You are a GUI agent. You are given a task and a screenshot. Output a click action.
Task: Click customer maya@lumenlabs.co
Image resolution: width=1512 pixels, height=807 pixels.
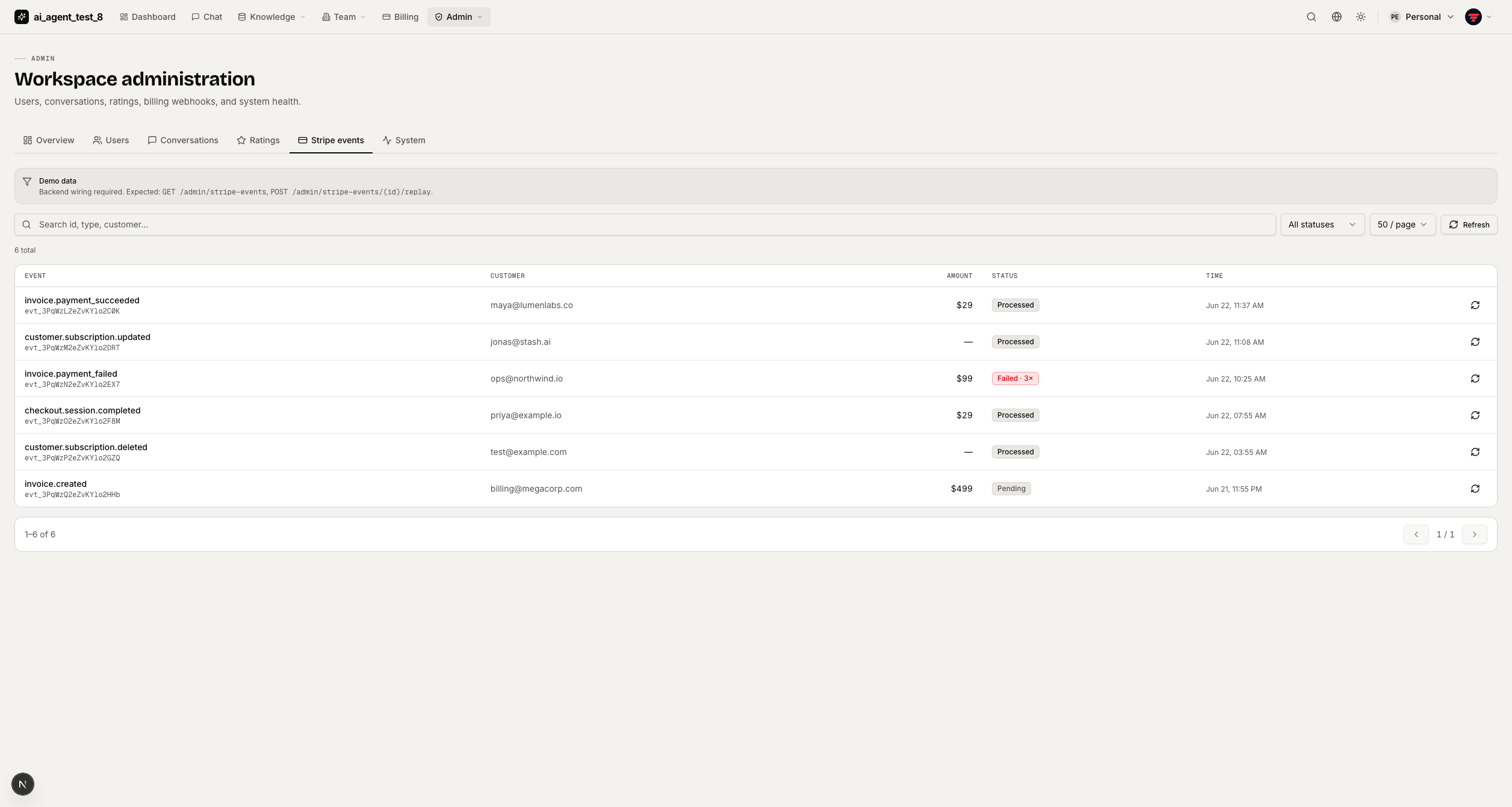pos(531,305)
